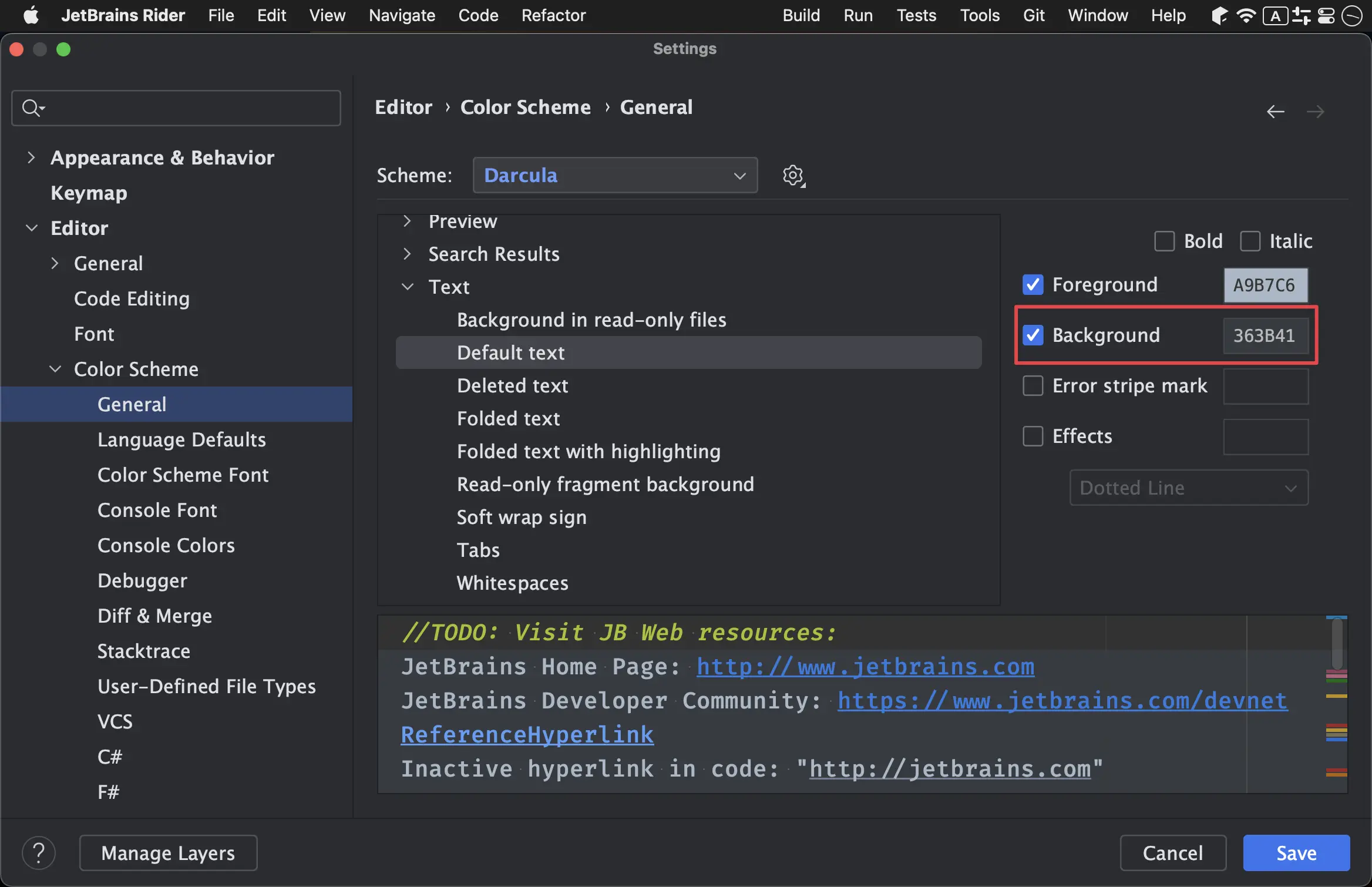Open the Navigate menu
This screenshot has width=1372, height=887.
point(402,15)
